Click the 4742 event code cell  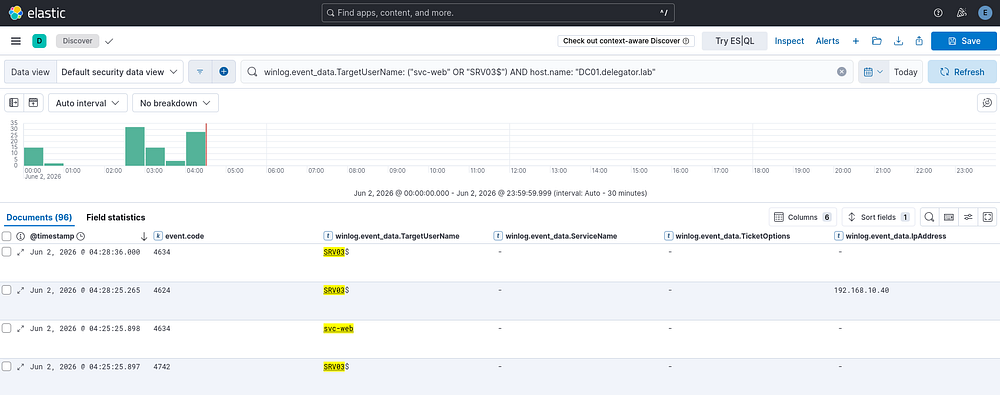(x=162, y=367)
